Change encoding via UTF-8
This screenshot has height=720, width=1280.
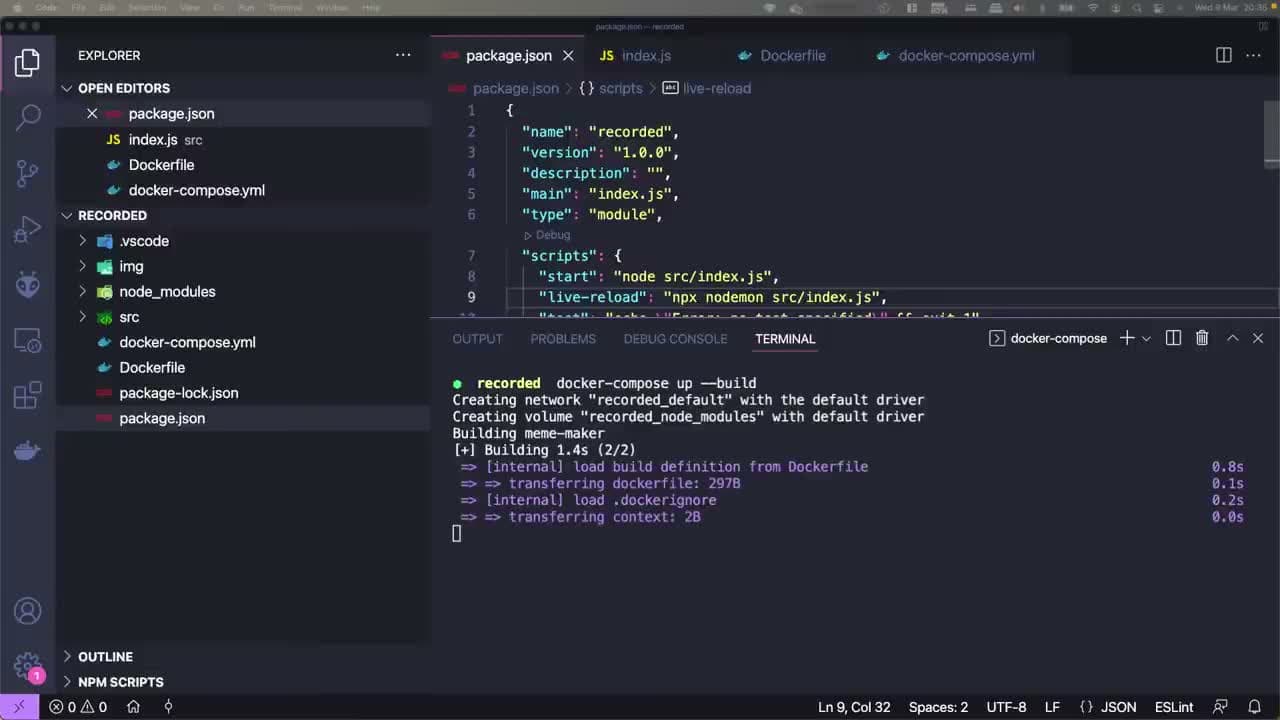coord(1006,707)
